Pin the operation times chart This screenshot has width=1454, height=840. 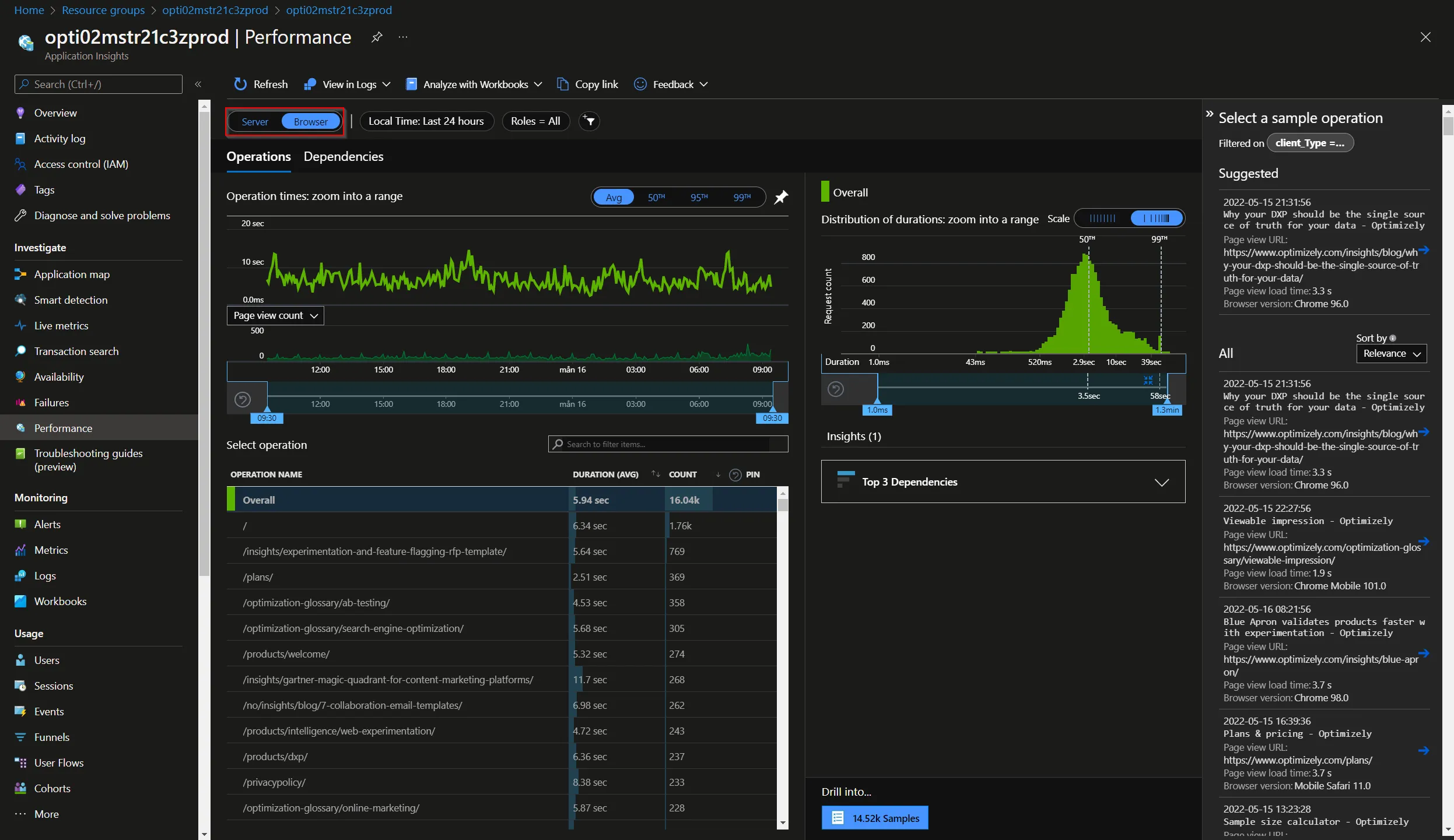tap(780, 197)
